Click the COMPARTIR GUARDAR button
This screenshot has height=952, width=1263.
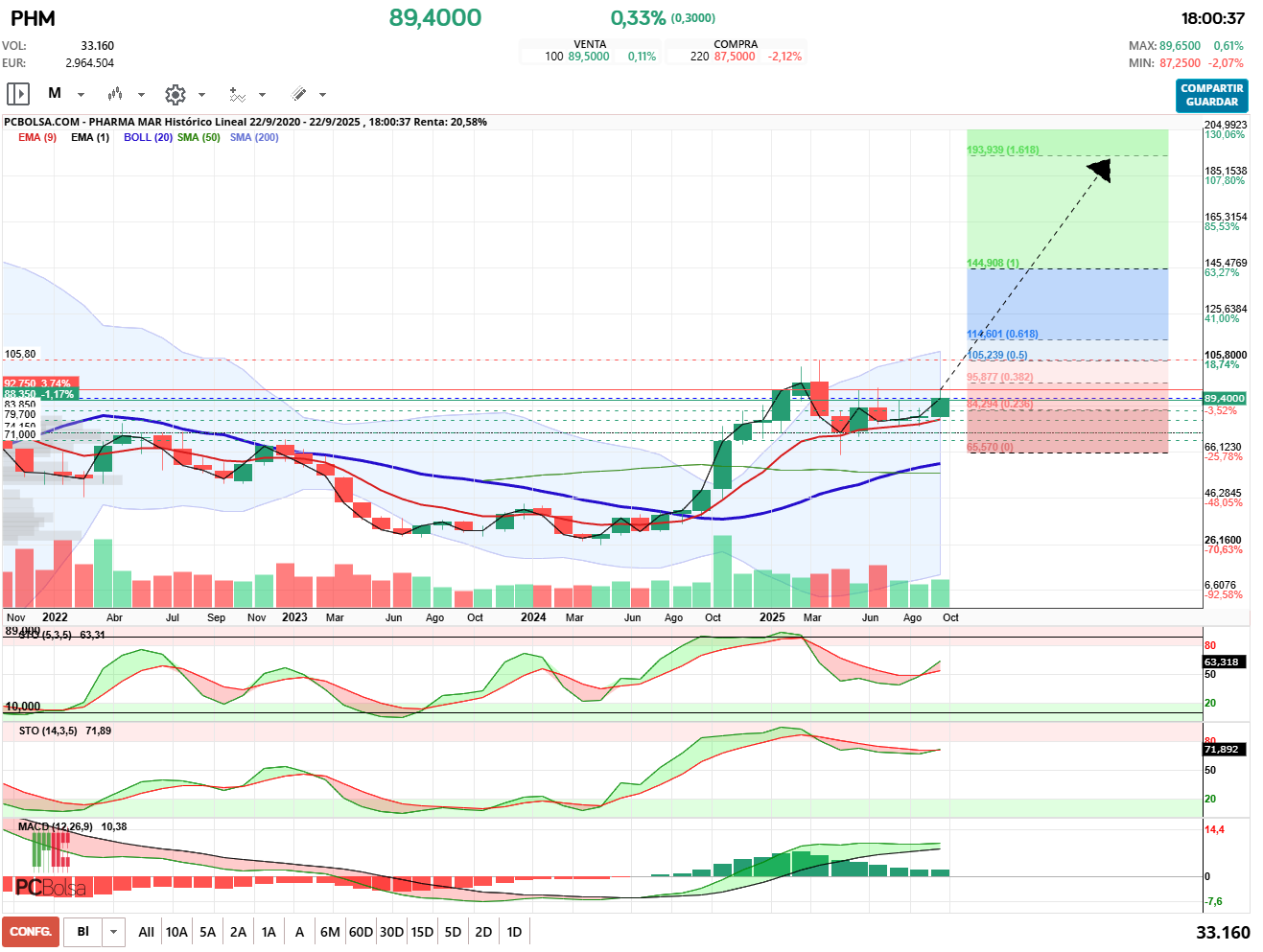click(1212, 95)
